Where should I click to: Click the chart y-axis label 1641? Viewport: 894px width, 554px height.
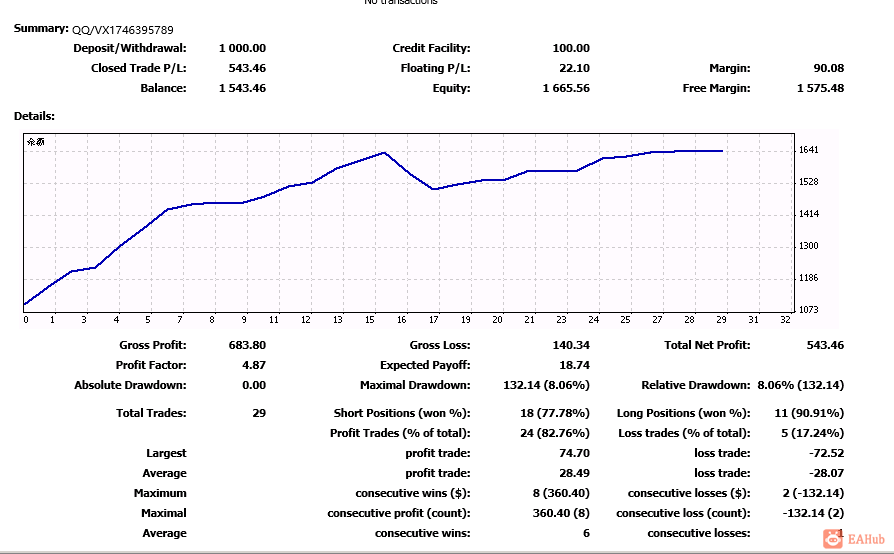click(808, 150)
